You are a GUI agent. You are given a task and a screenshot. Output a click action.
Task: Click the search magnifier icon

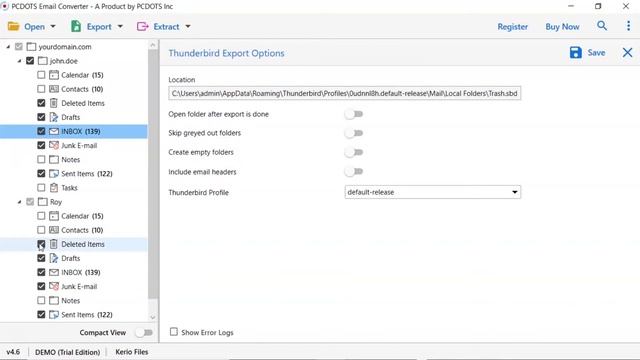pos(602,26)
